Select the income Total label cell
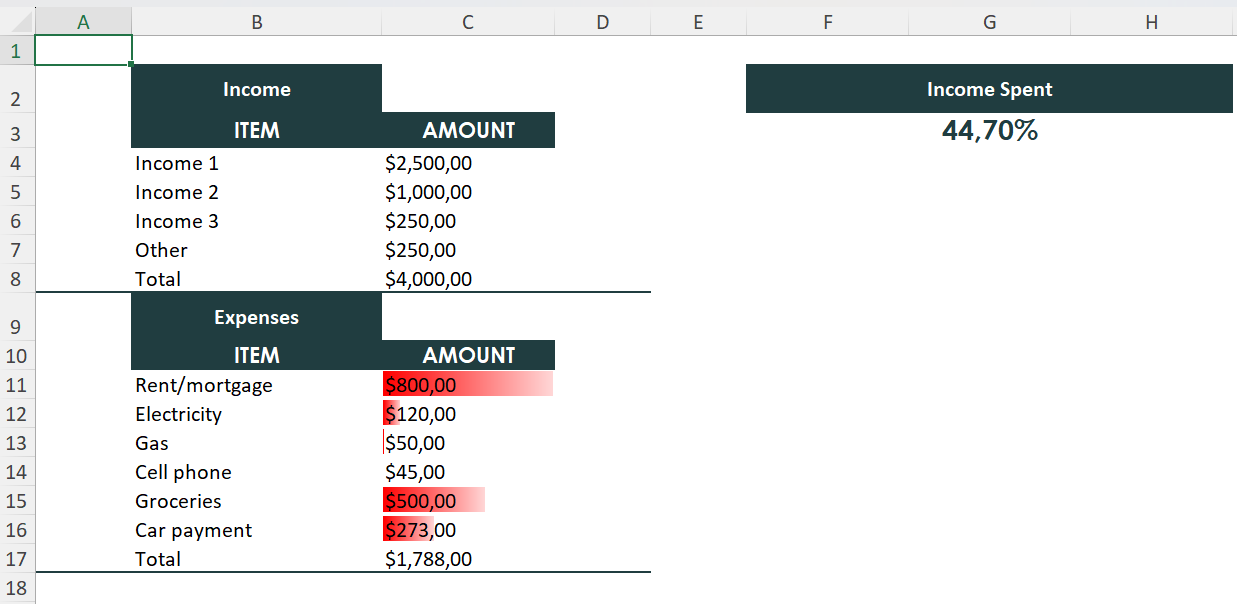 click(x=256, y=279)
